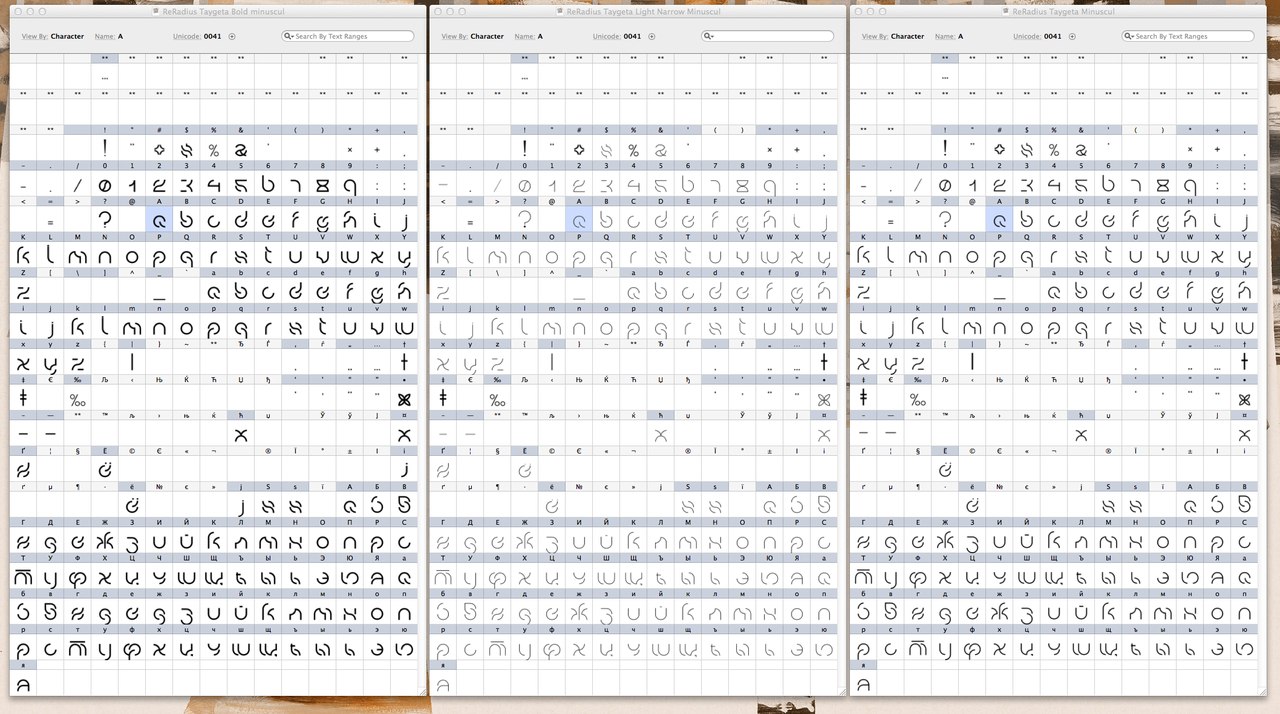Click Unicode plus icon in Bold window
This screenshot has height=714, width=1280.
click(x=232, y=36)
